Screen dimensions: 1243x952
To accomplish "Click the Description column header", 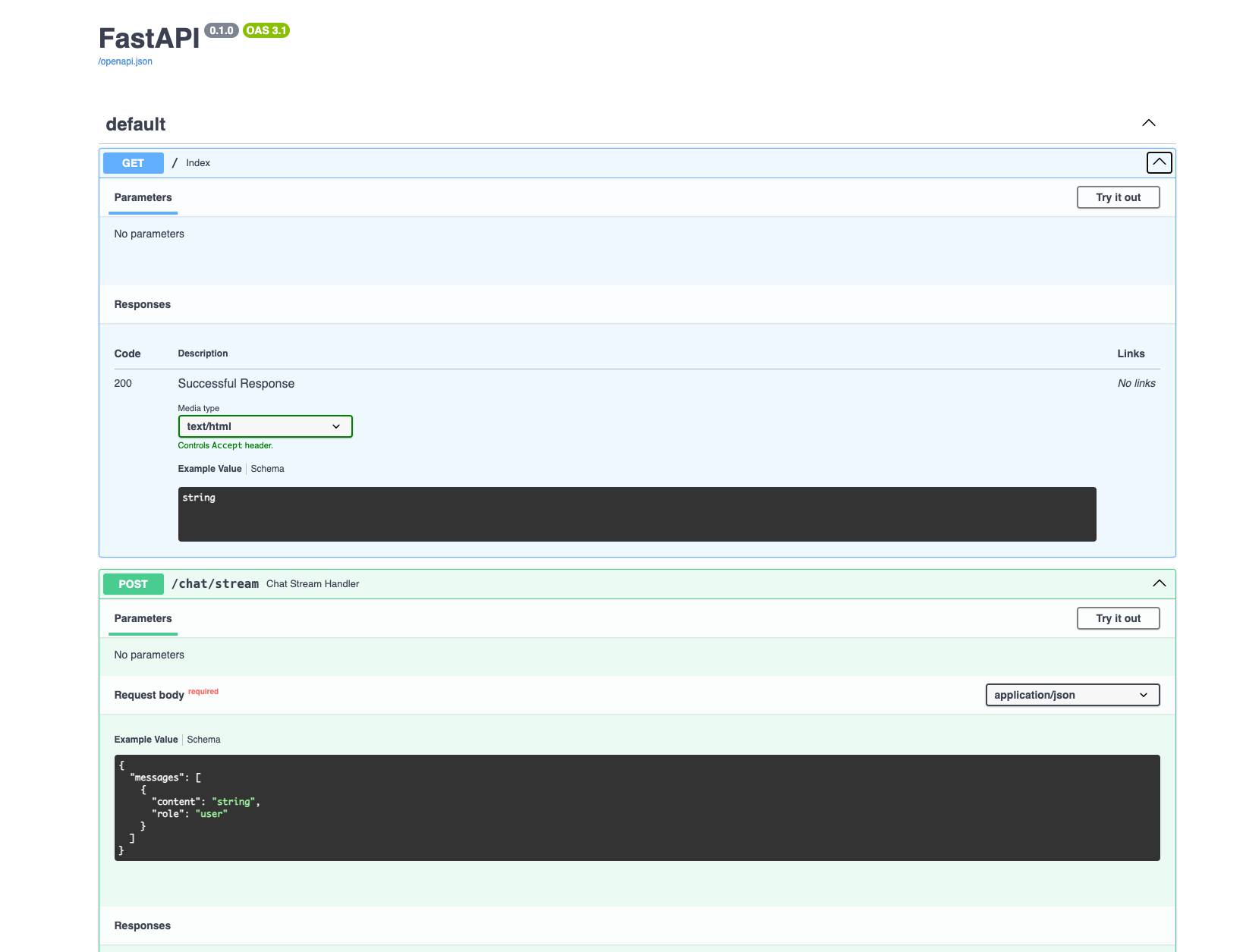I will (x=203, y=353).
